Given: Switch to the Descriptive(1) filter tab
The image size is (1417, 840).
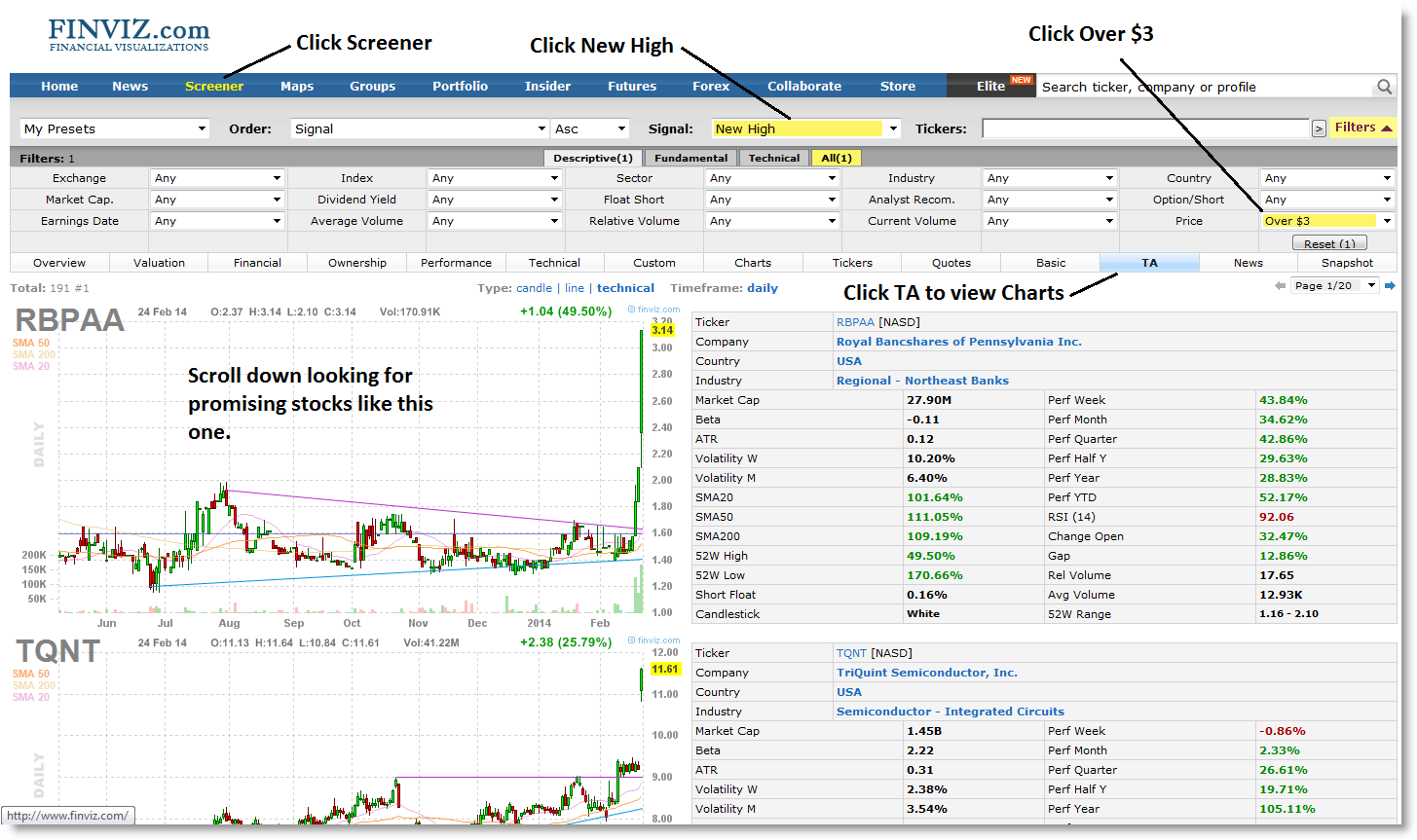Looking at the screenshot, I should coord(593,158).
